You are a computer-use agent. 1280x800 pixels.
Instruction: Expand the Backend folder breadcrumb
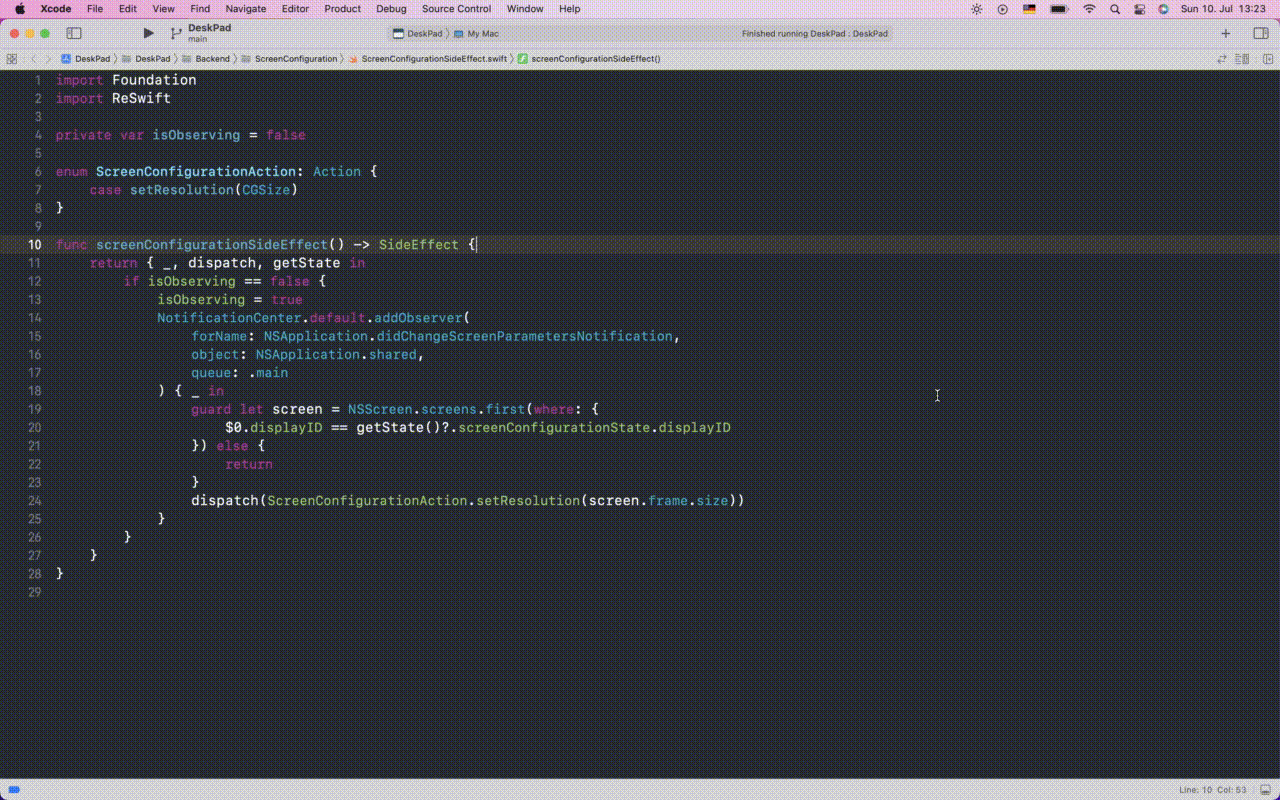[x=211, y=59]
